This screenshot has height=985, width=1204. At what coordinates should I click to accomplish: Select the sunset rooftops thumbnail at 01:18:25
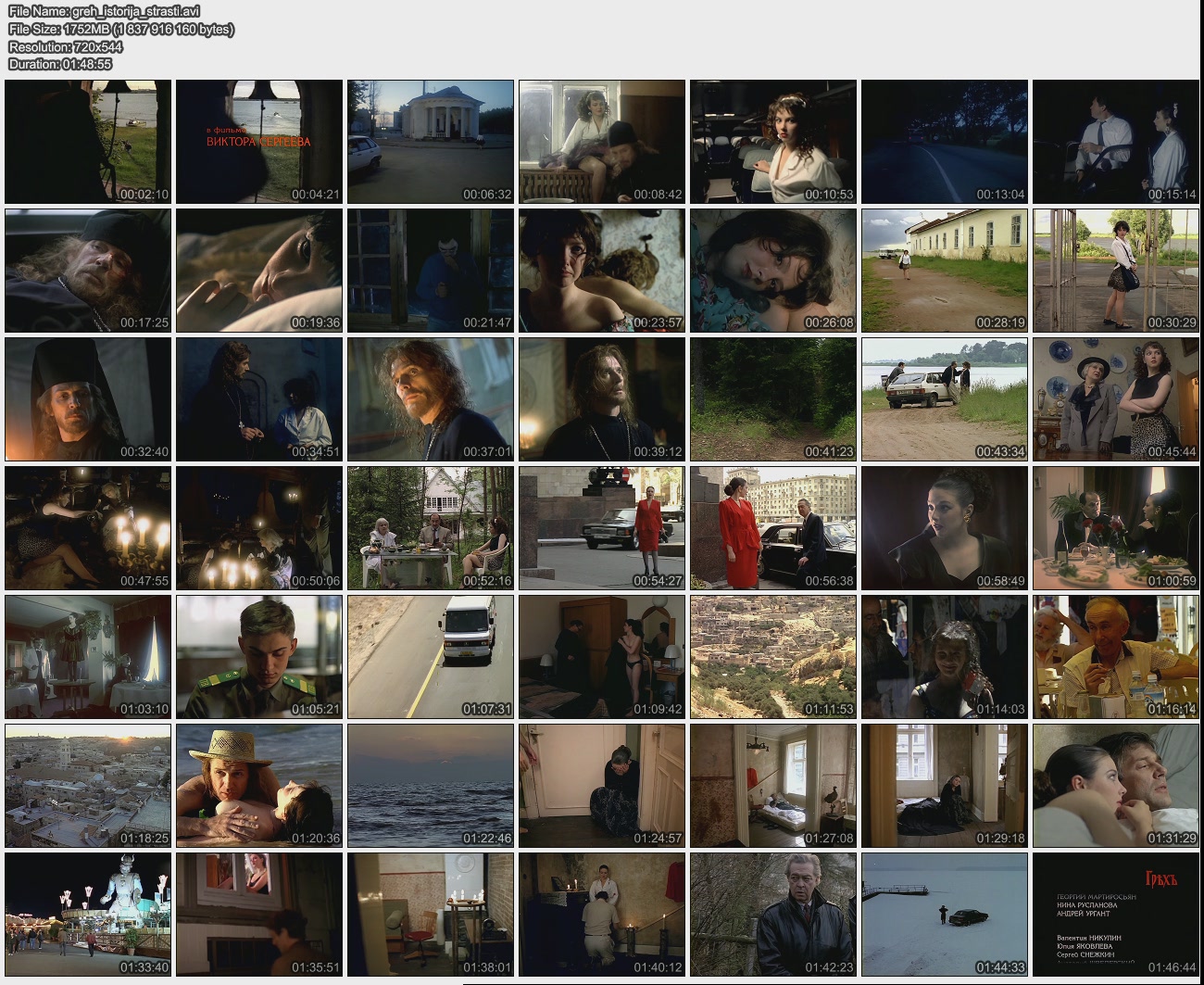[88, 785]
